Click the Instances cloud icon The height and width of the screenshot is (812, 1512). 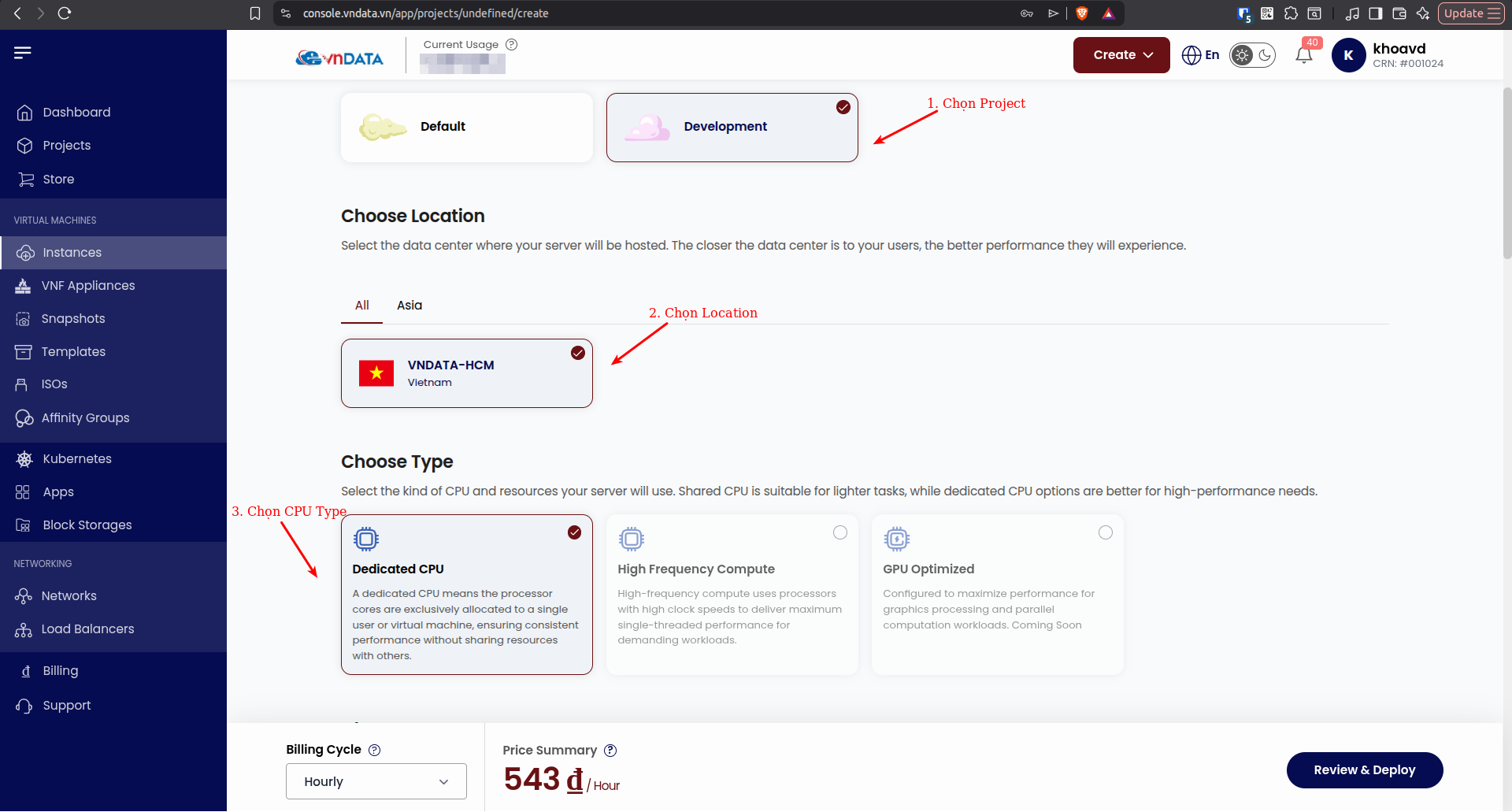click(x=25, y=253)
